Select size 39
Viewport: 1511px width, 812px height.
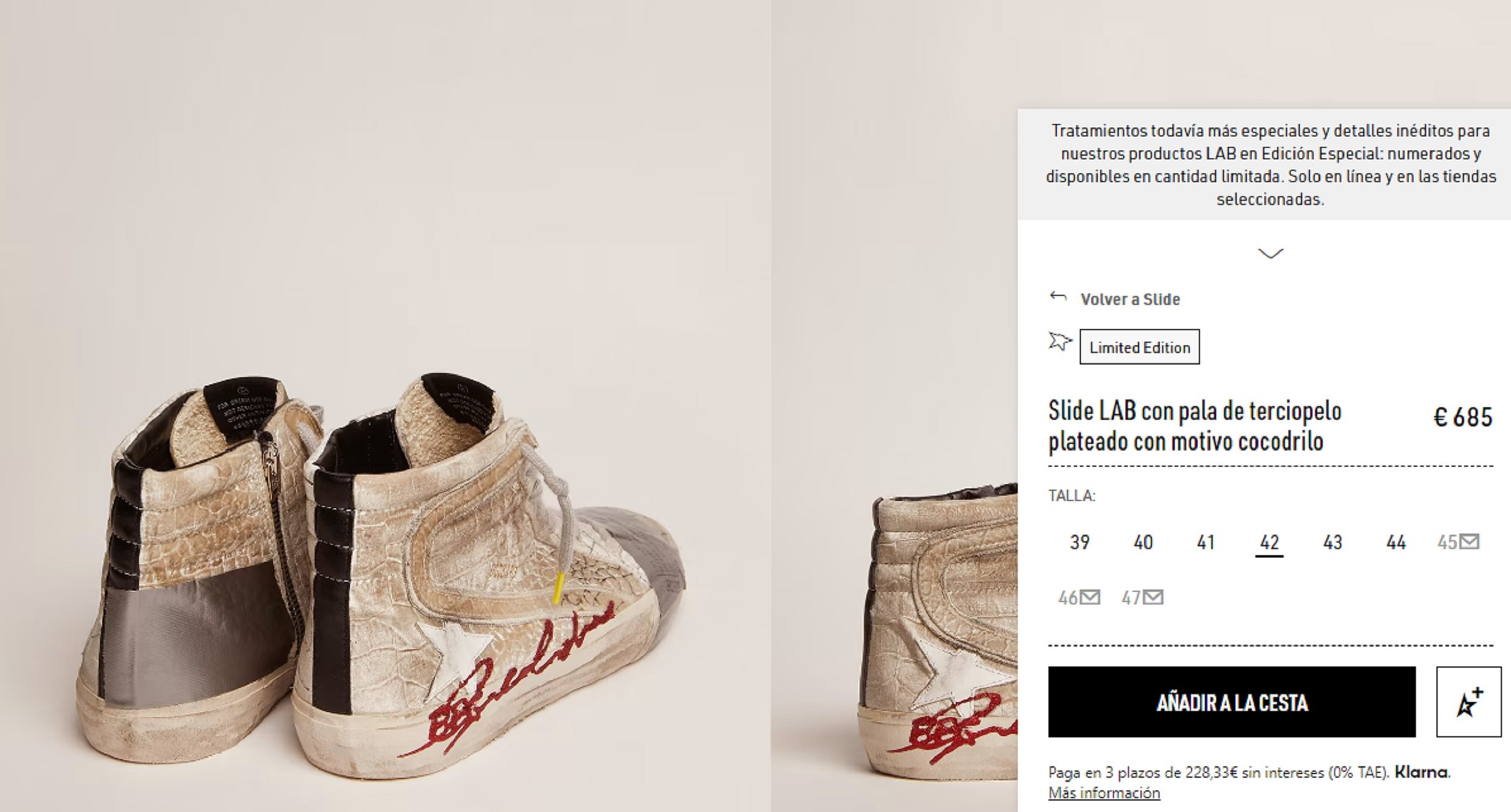pos(1080,543)
